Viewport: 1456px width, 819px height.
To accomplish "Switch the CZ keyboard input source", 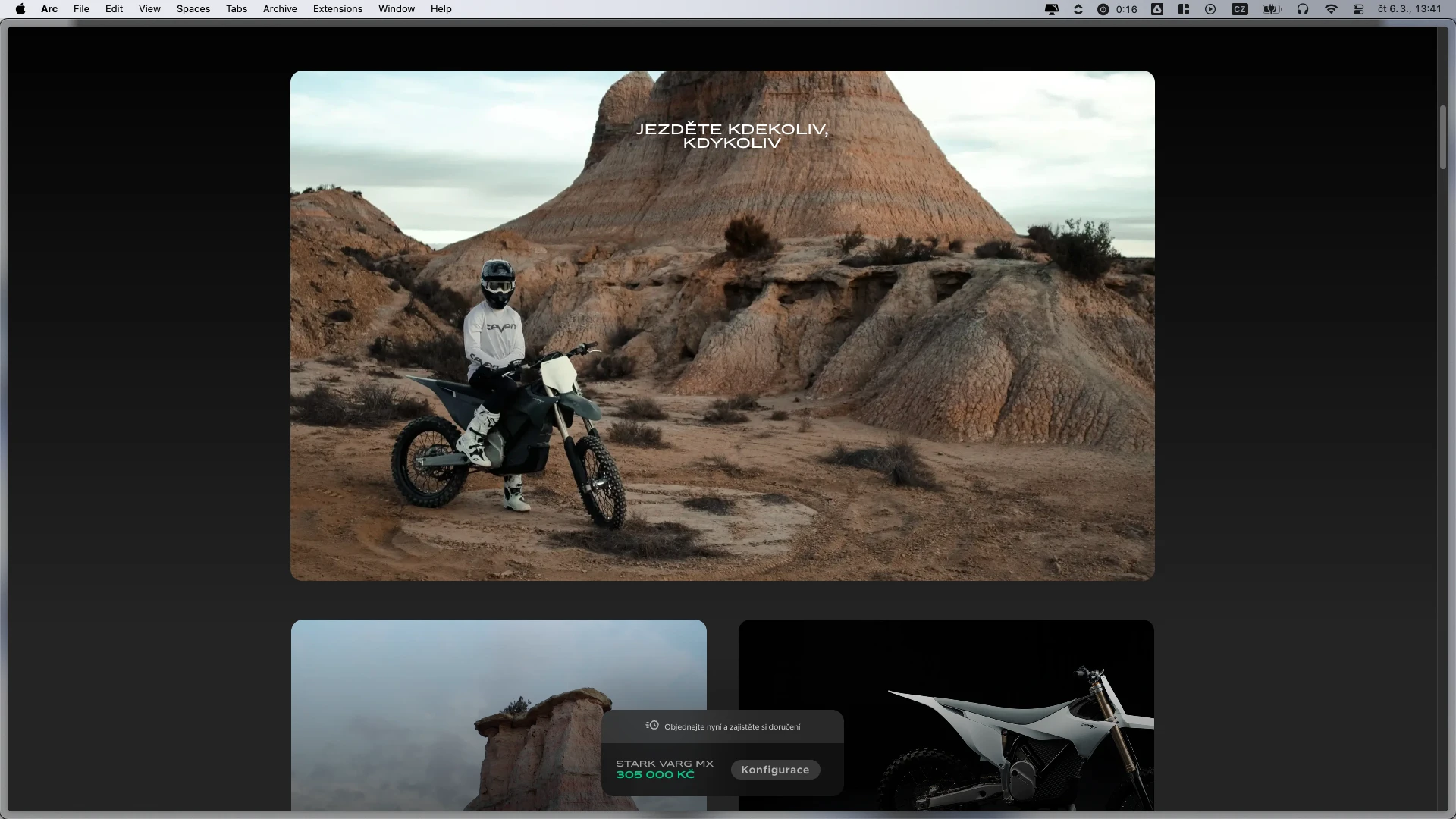I will (x=1240, y=9).
